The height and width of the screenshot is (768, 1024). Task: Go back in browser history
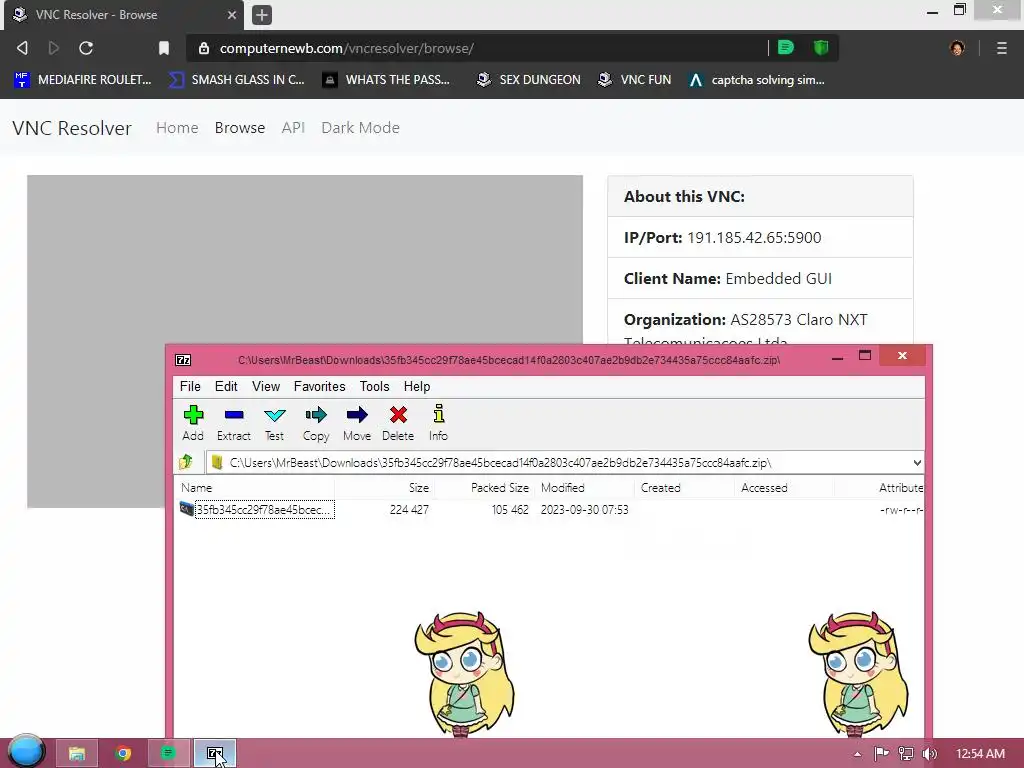tap(22, 48)
